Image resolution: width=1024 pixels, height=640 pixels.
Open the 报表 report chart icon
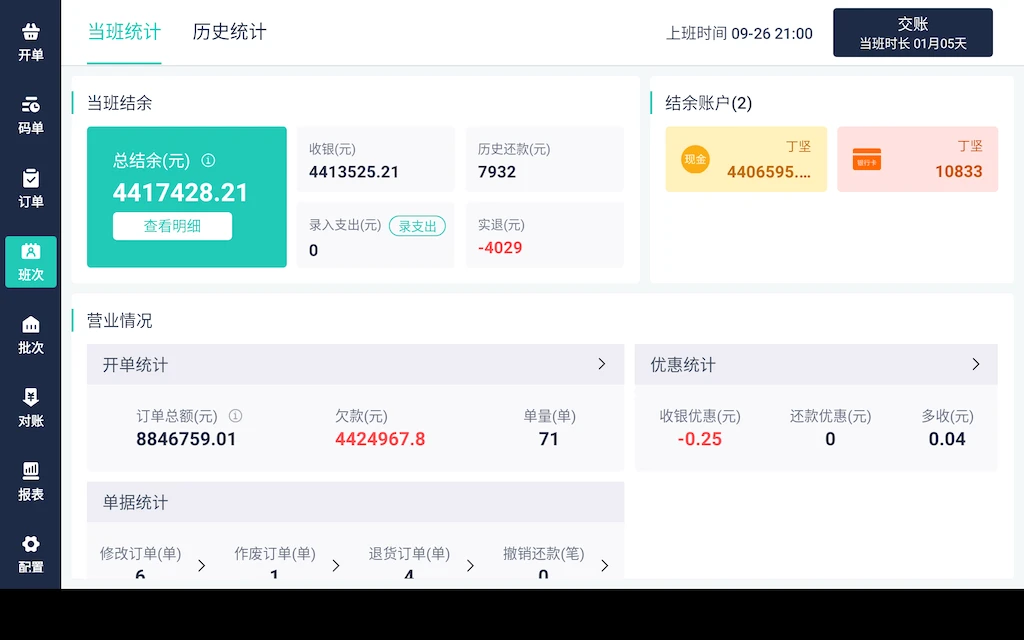[x=31, y=471]
